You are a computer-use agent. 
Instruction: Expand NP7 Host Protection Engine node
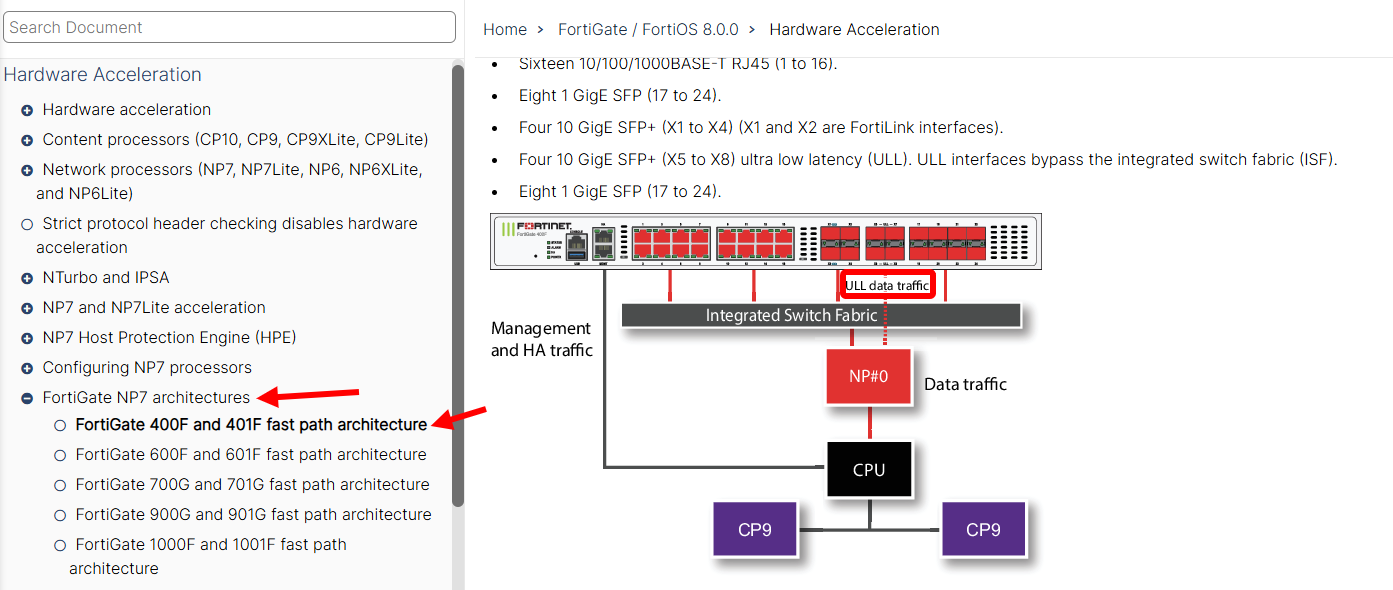click(27, 338)
